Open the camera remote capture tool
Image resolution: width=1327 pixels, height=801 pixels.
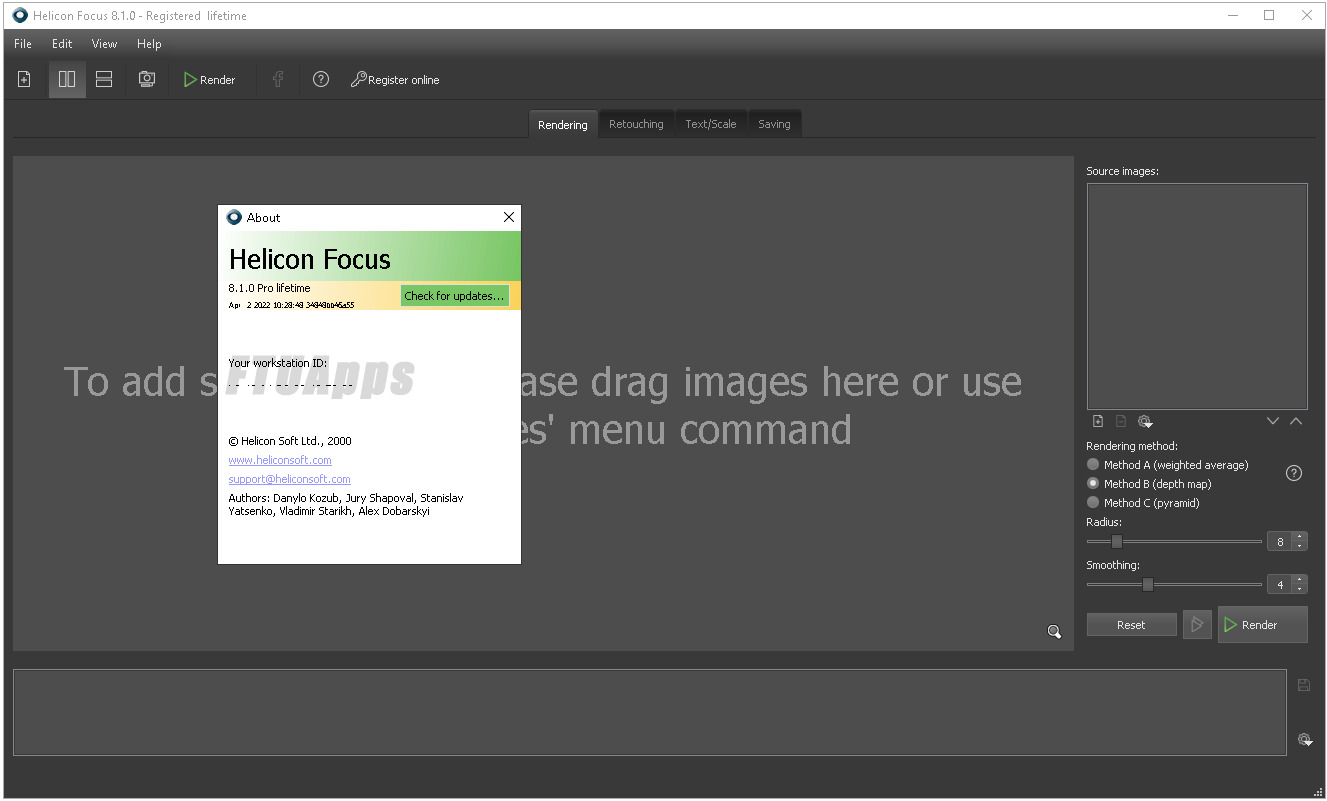coord(147,79)
